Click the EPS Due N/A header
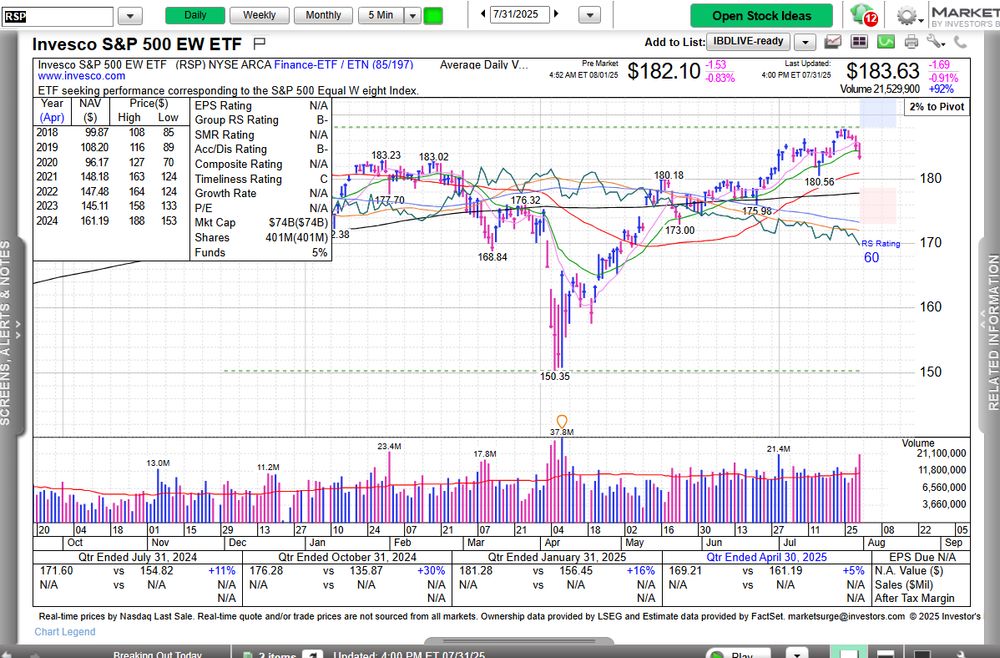This screenshot has width=1000, height=658. click(922, 557)
